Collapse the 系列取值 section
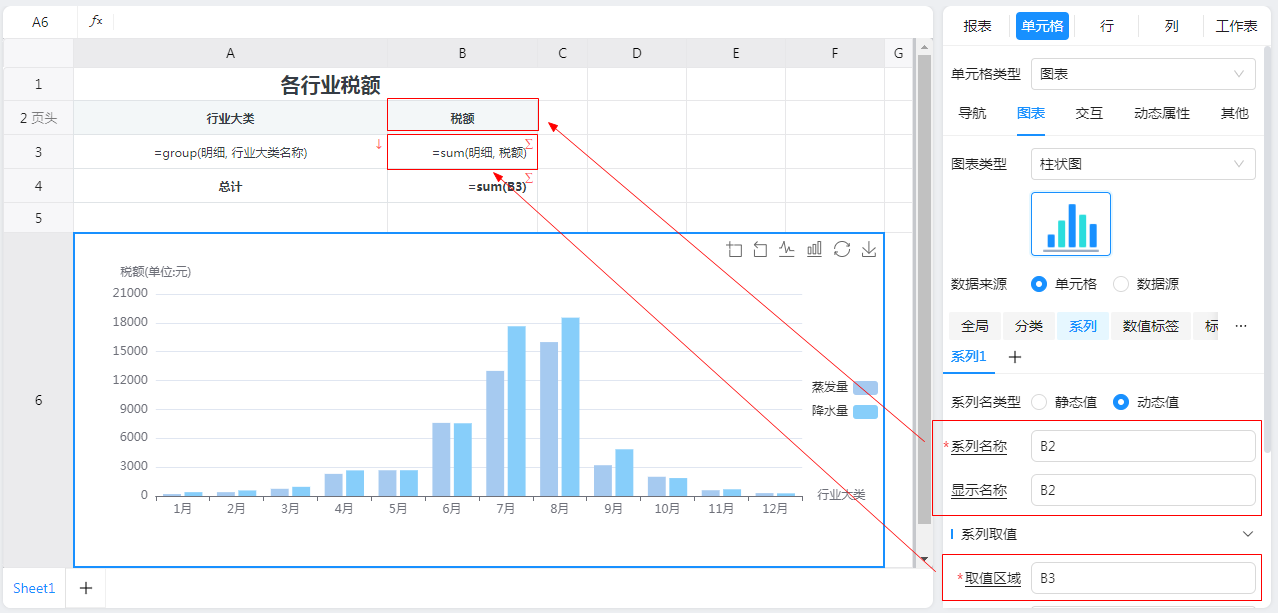 click(x=1247, y=534)
